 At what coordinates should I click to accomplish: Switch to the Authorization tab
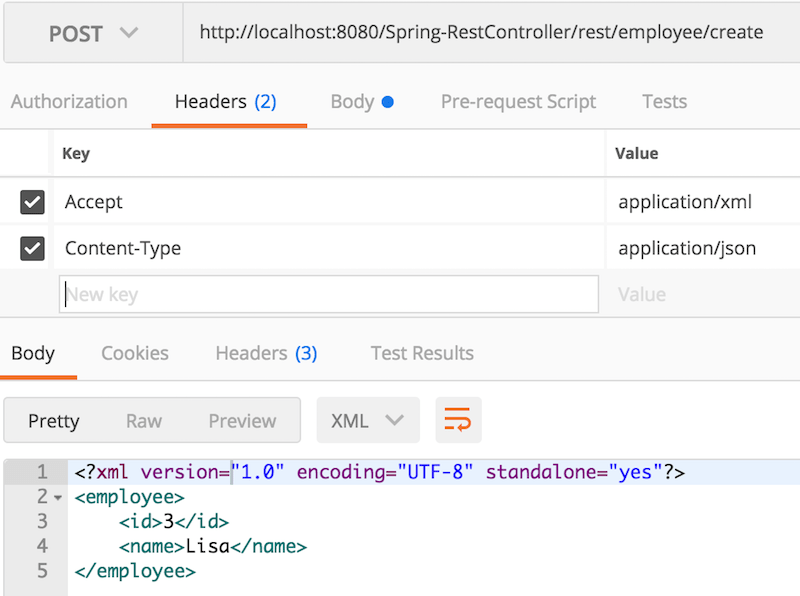[x=68, y=101]
